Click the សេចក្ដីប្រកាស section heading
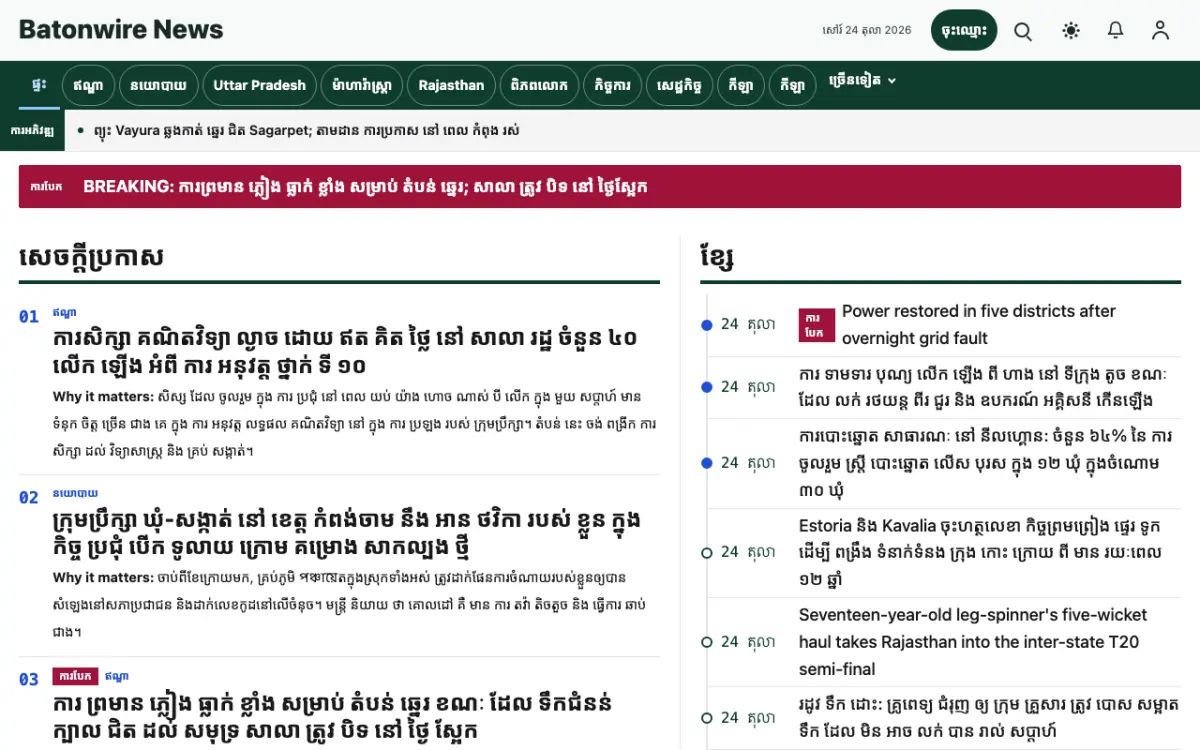The image size is (1200, 750). [91, 258]
